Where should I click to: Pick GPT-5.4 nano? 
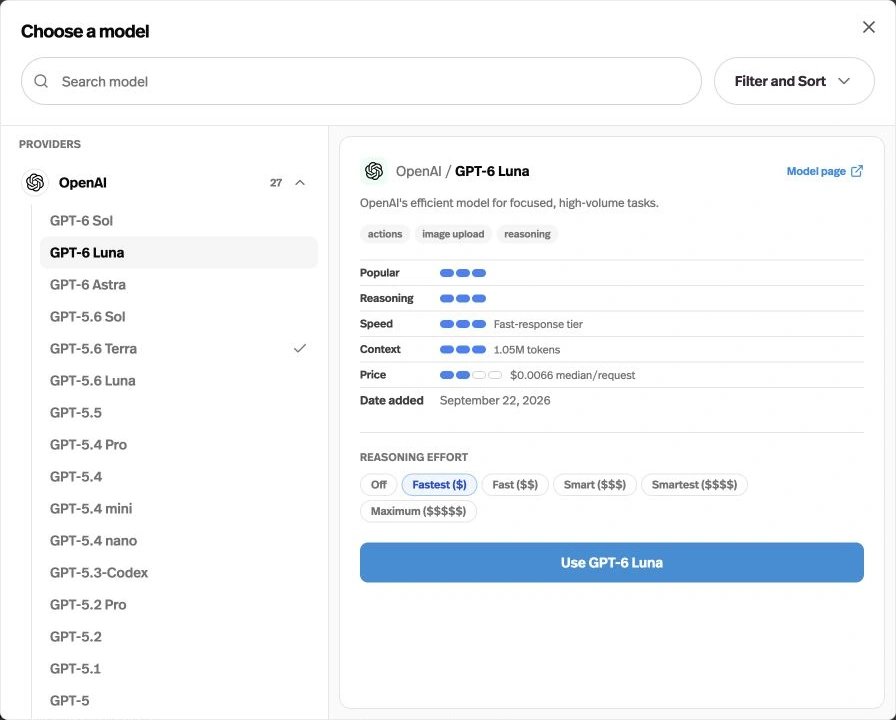coord(178,541)
